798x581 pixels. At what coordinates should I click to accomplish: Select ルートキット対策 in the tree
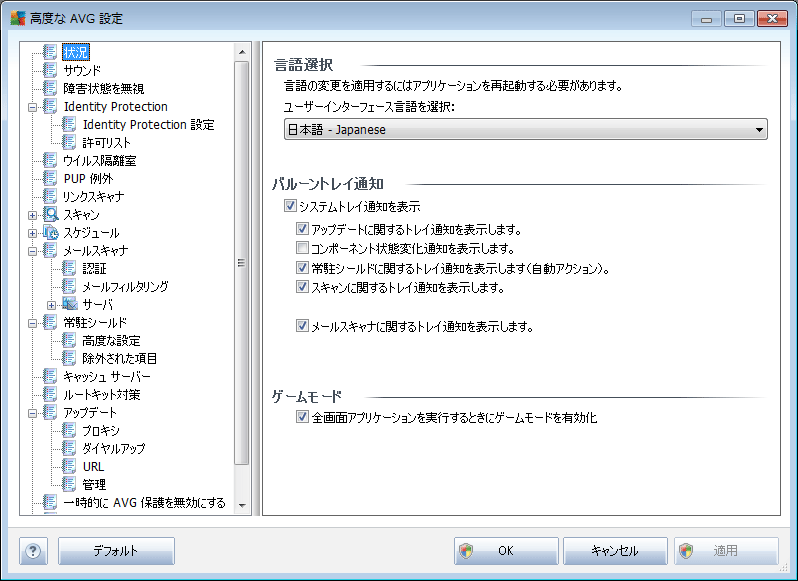tap(102, 395)
